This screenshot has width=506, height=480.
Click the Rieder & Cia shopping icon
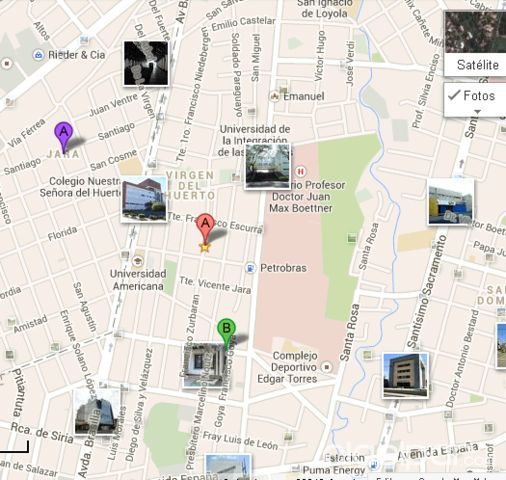tap(39, 55)
